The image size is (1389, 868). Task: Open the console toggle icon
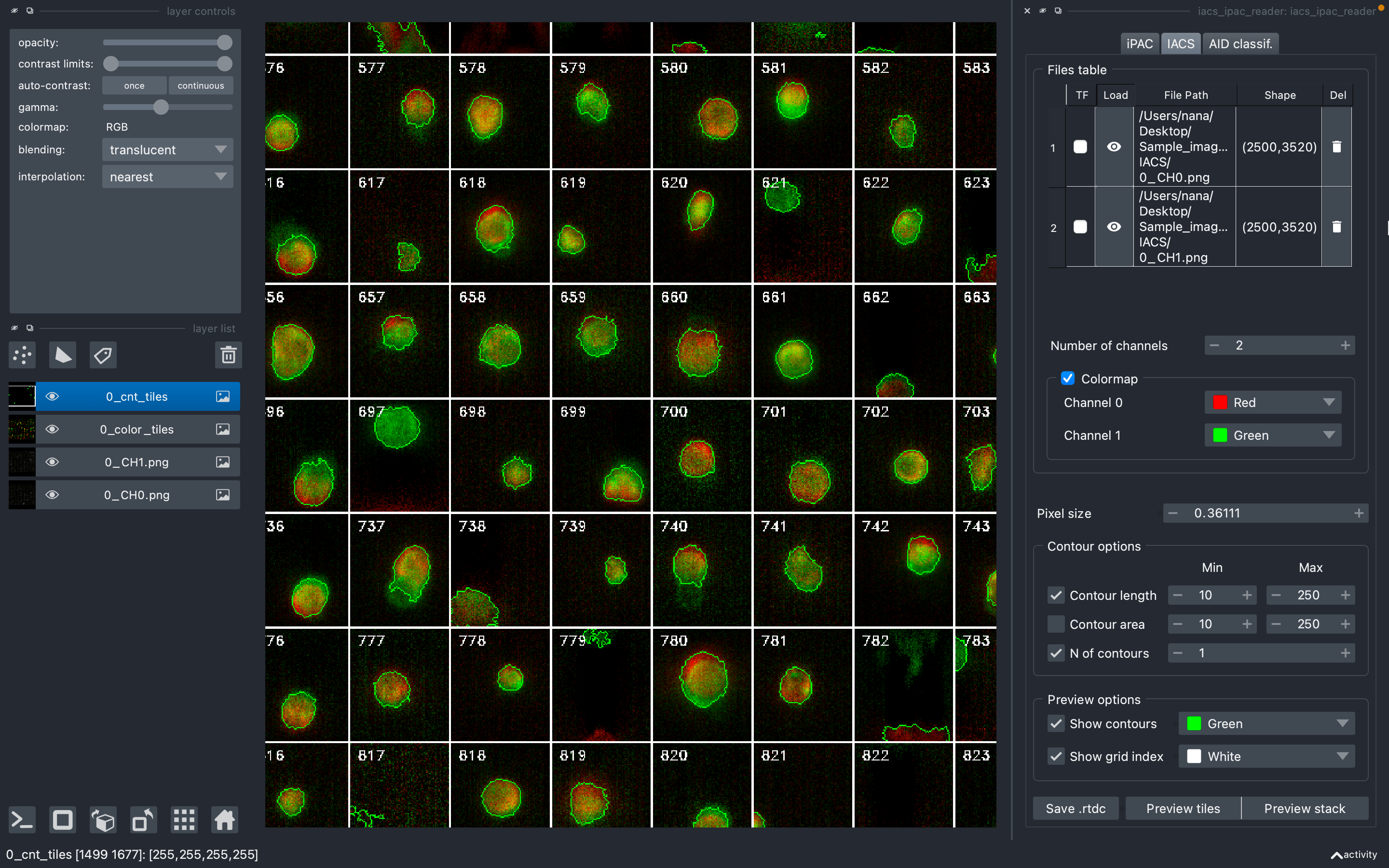[x=22, y=820]
